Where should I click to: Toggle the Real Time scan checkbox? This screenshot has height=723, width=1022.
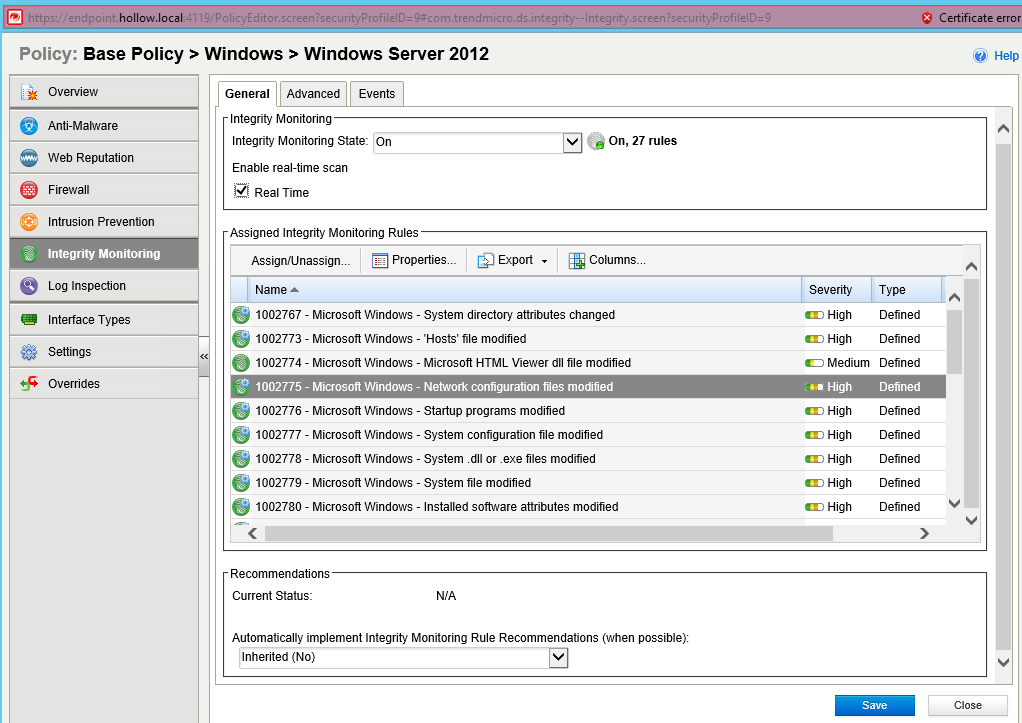(x=241, y=191)
